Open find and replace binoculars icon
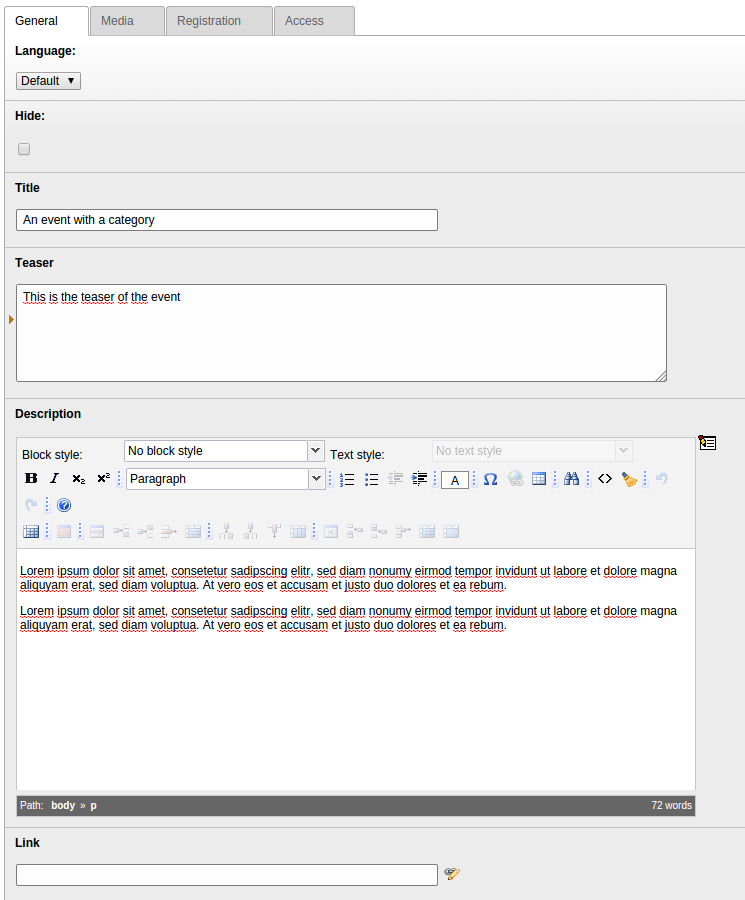 tap(571, 479)
